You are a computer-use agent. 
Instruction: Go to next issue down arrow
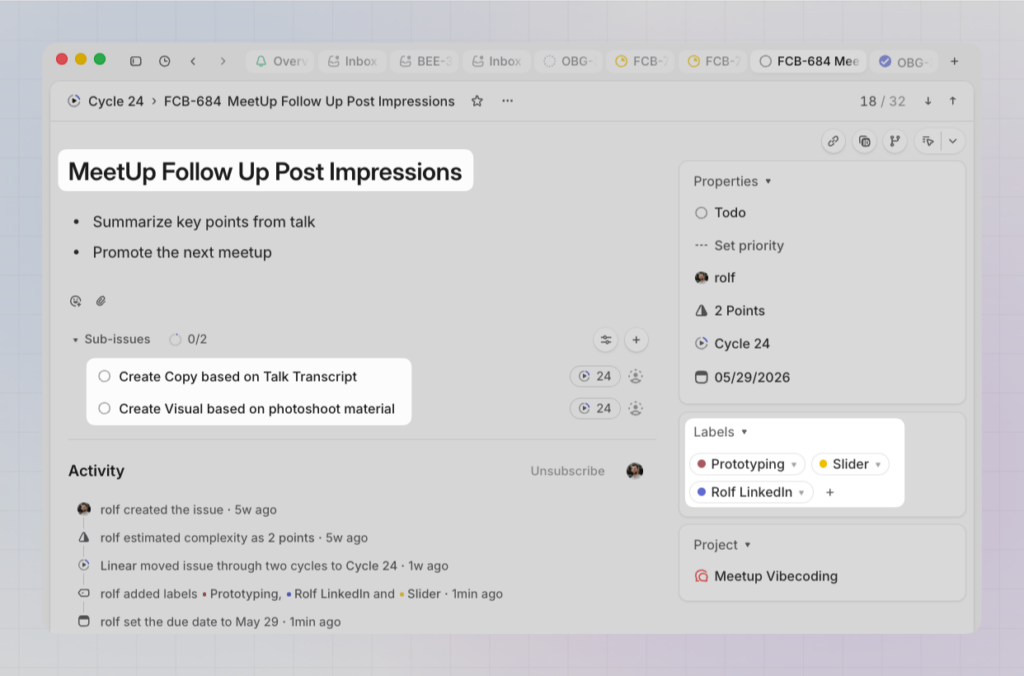[x=928, y=101]
